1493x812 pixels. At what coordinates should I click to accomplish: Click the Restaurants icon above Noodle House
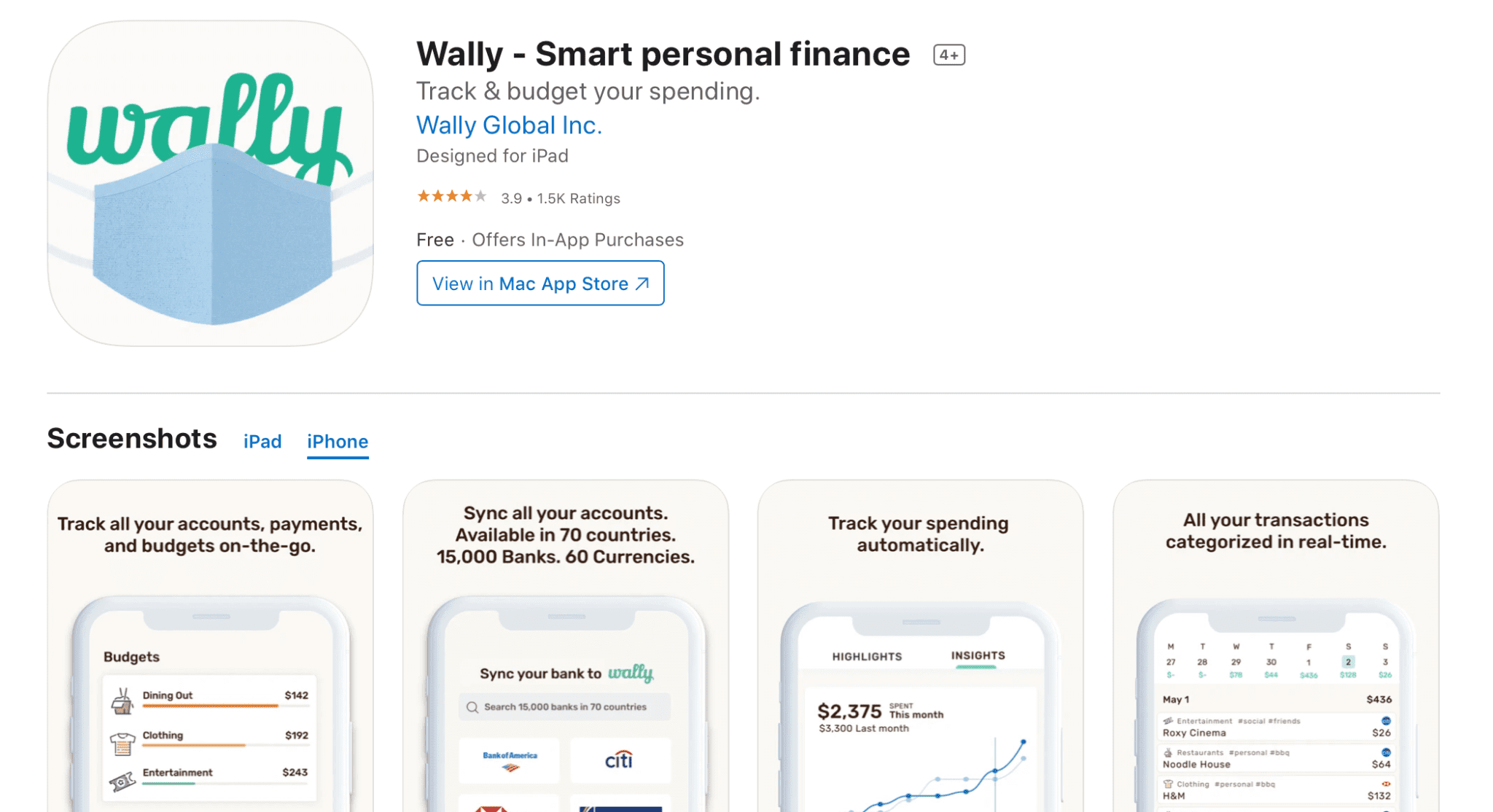pos(1168,753)
